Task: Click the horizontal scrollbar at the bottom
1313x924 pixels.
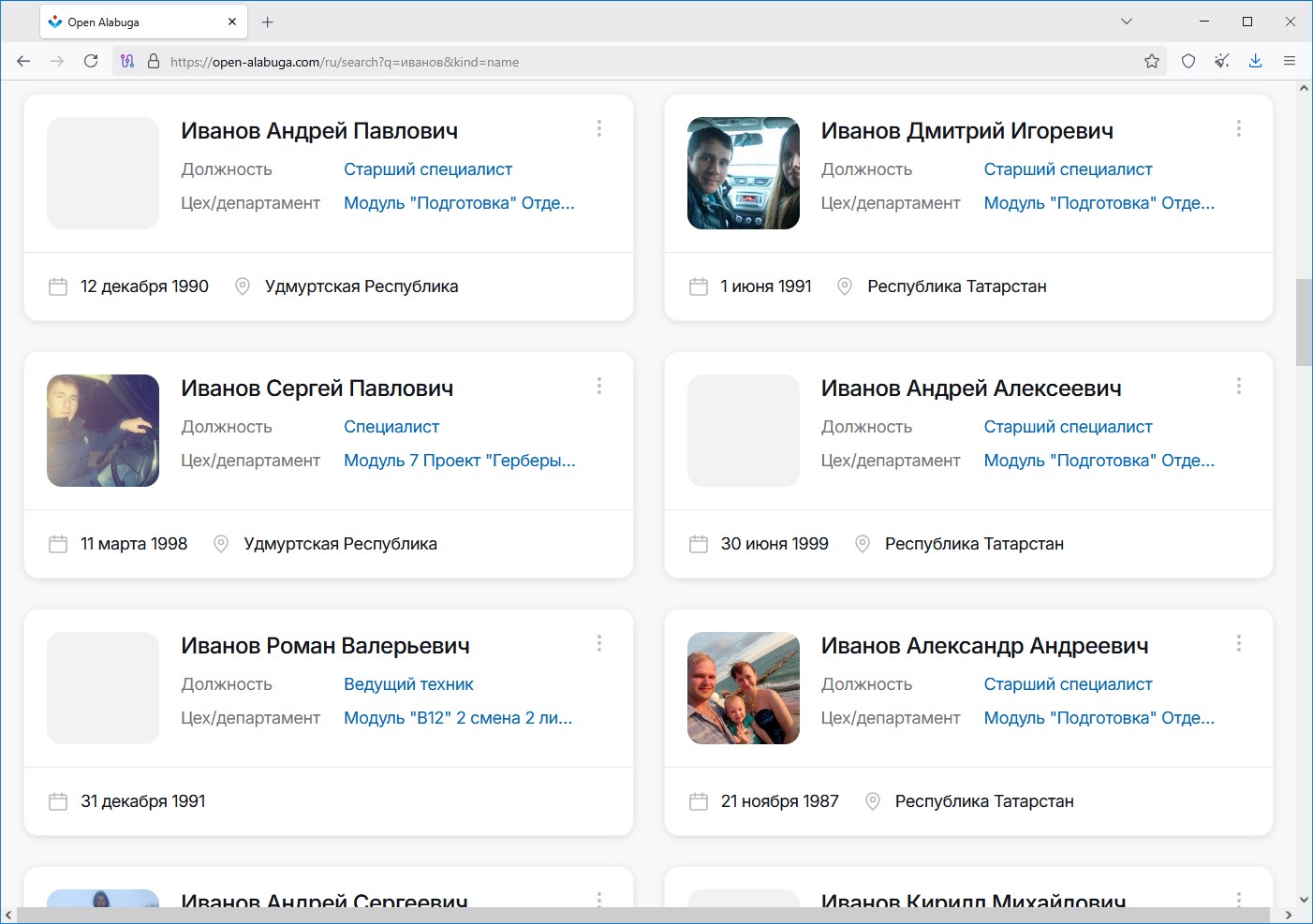Action: tap(642, 915)
